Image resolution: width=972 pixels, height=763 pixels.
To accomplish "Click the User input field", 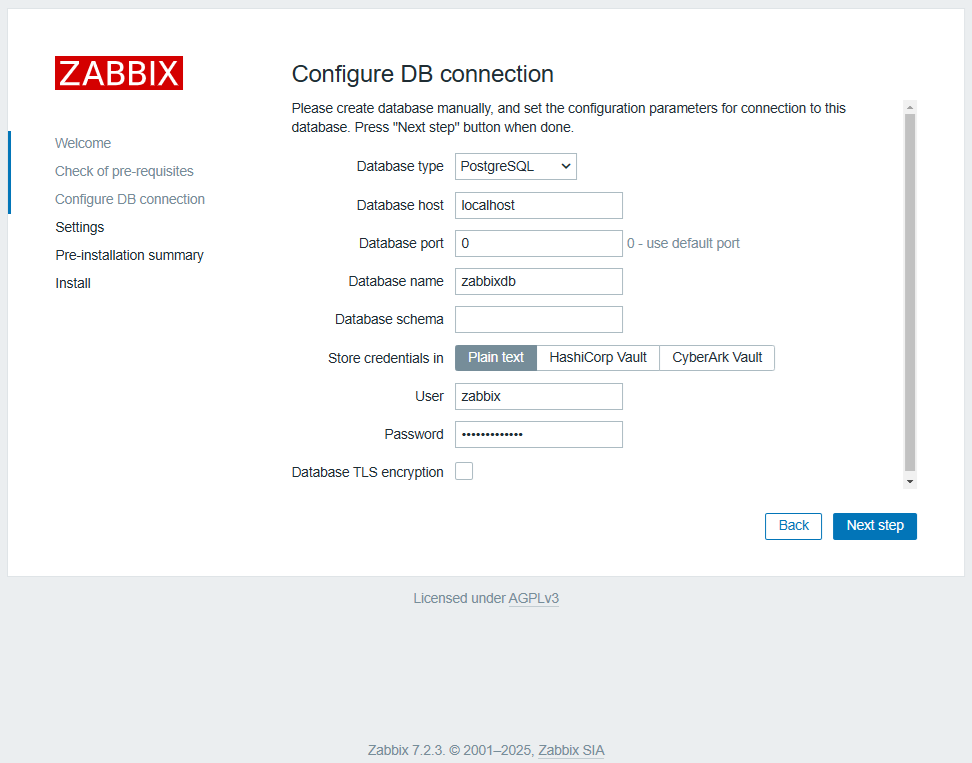I will (x=539, y=396).
